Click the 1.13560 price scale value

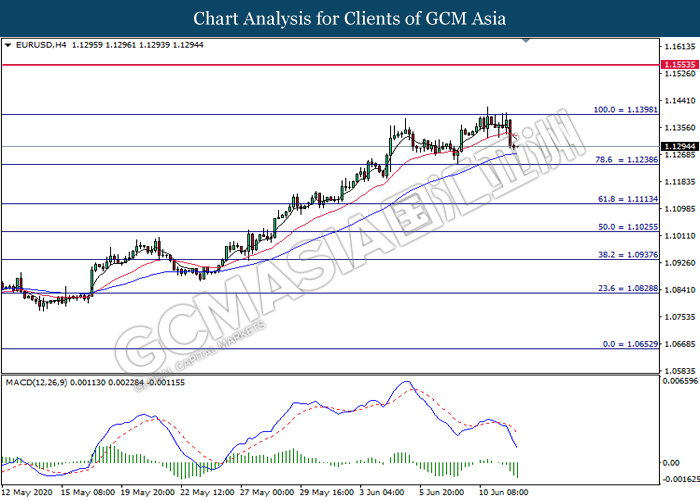coord(680,128)
